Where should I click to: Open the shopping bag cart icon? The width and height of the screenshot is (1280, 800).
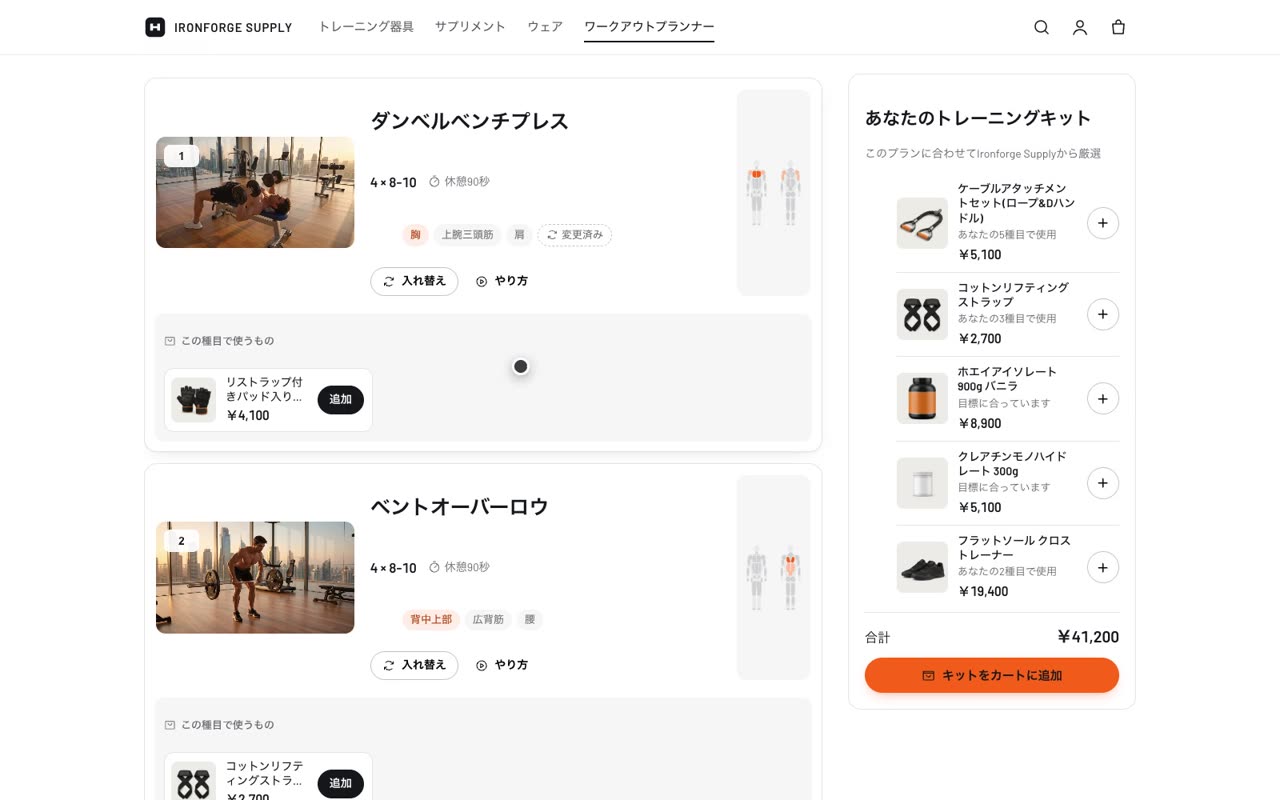tap(1118, 27)
